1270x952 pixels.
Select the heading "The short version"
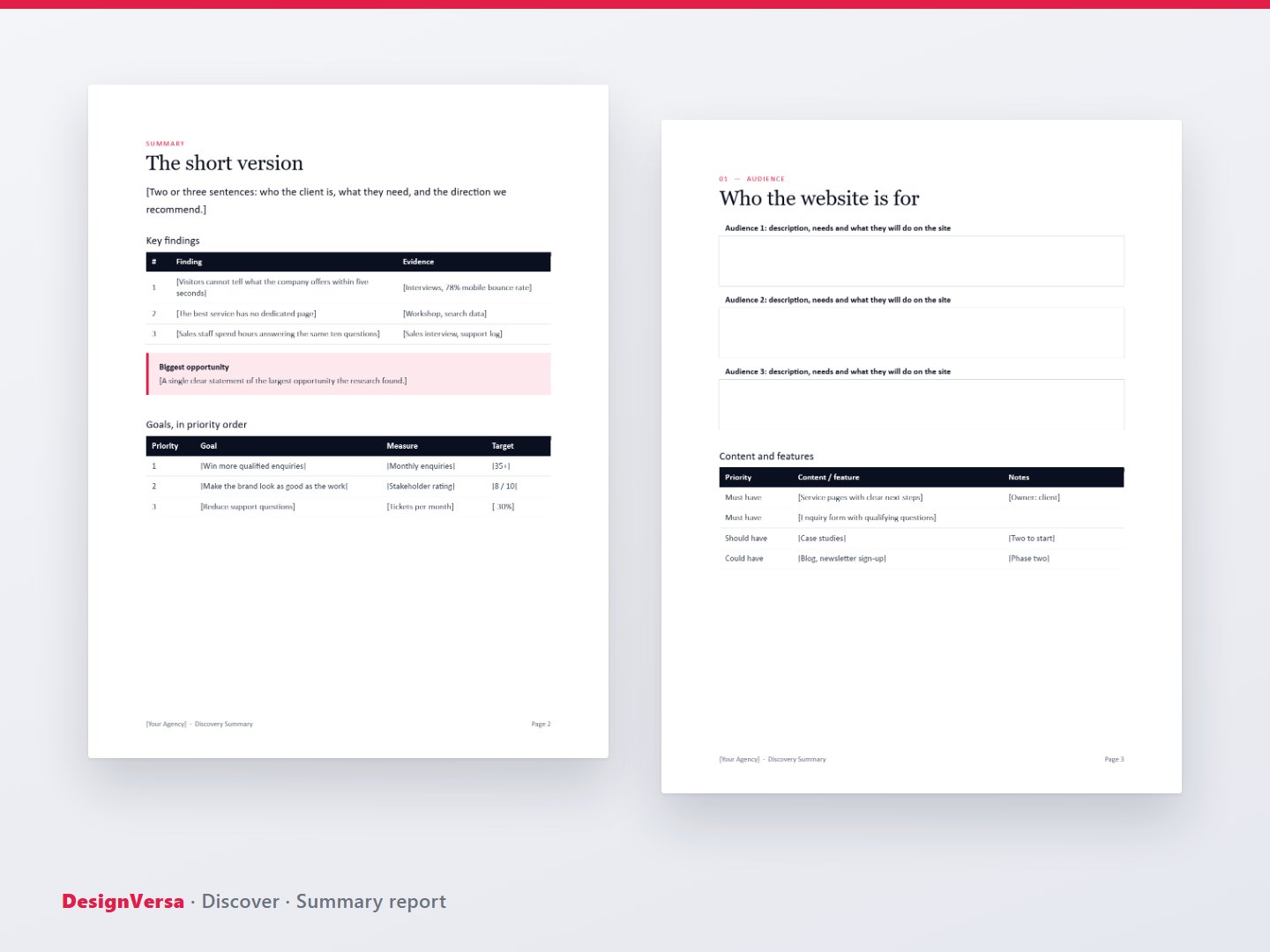click(225, 163)
